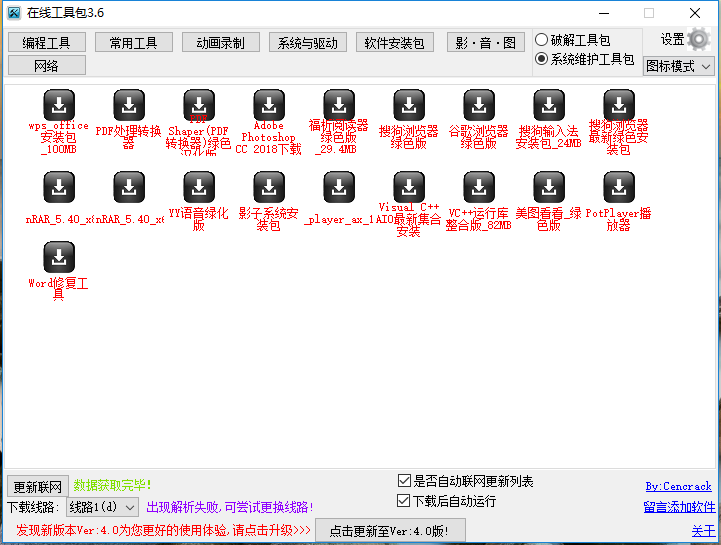Download Visual C++ AIO最新集合安装

409,187
